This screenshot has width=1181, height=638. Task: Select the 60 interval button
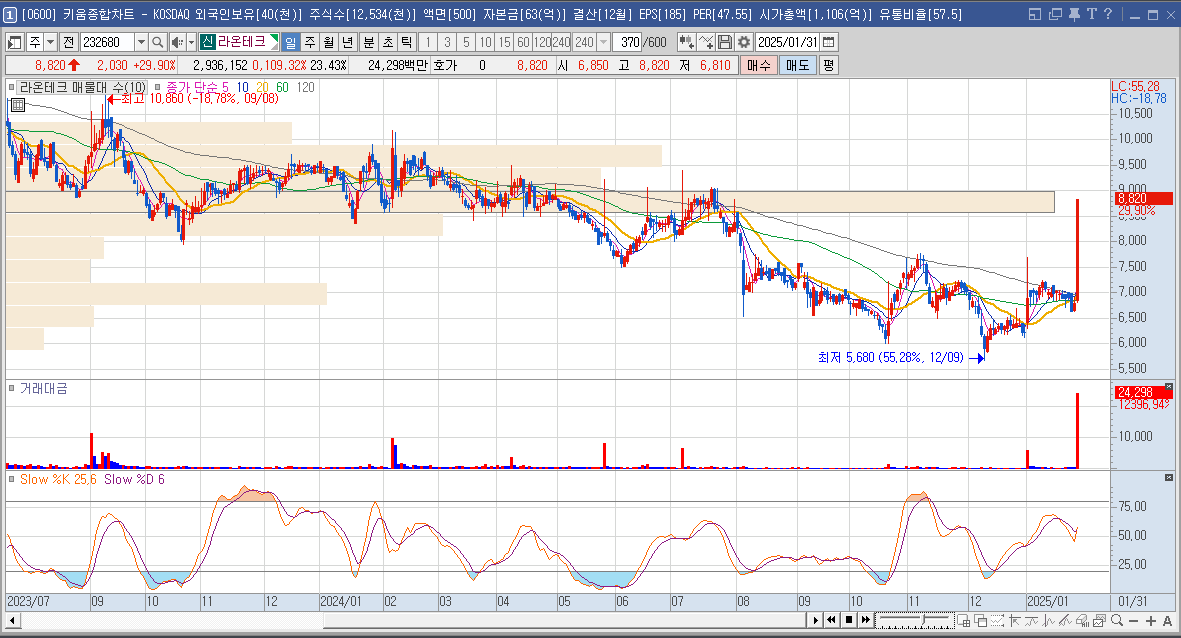pos(523,42)
